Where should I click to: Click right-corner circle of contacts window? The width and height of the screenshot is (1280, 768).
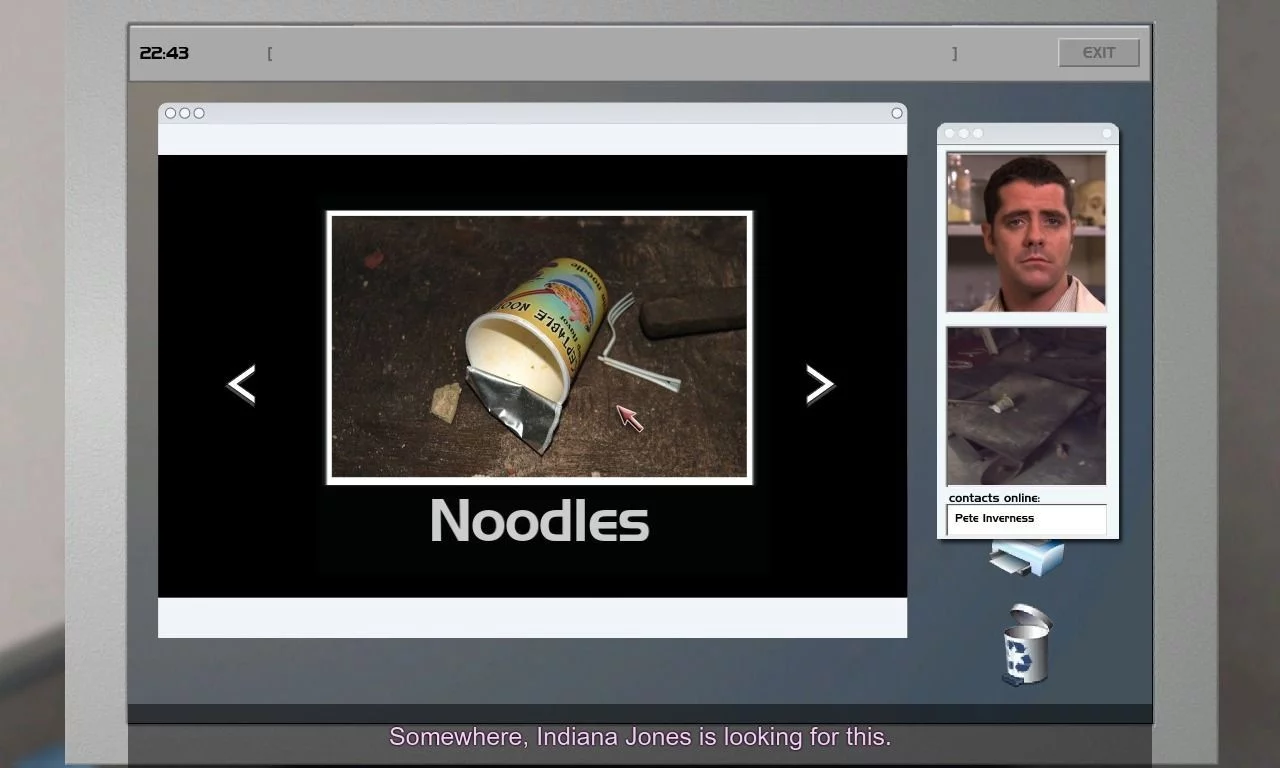click(1107, 133)
